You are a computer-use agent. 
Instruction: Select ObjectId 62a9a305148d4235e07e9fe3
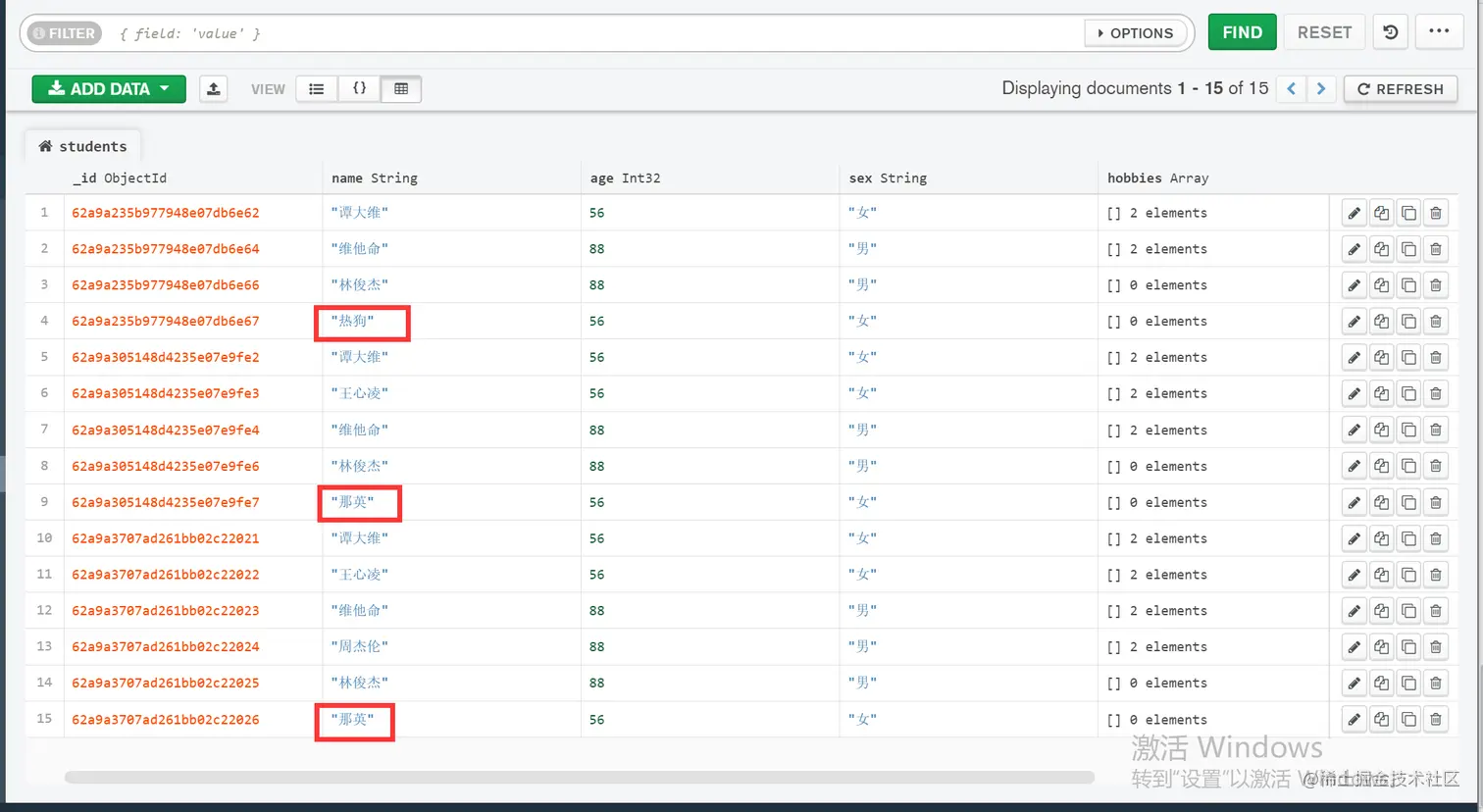click(166, 394)
